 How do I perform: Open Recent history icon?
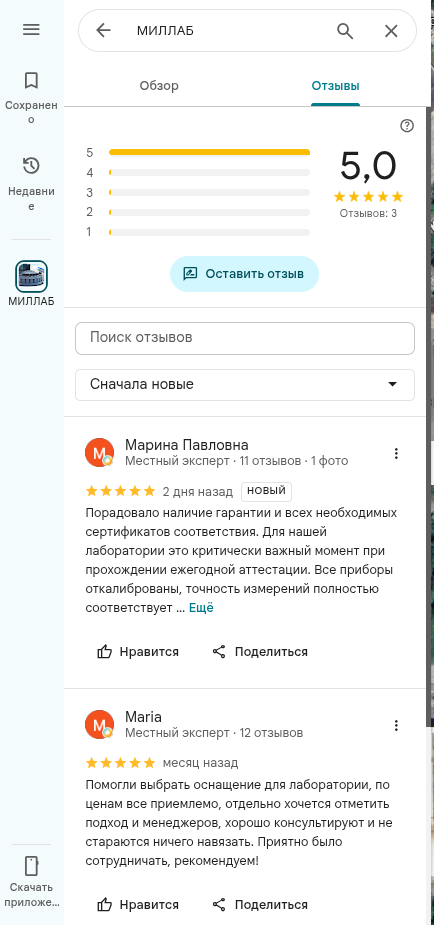pos(31,166)
